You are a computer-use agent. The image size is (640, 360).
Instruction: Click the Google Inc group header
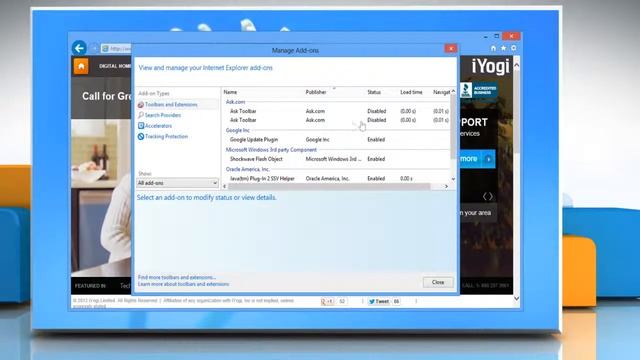point(238,130)
